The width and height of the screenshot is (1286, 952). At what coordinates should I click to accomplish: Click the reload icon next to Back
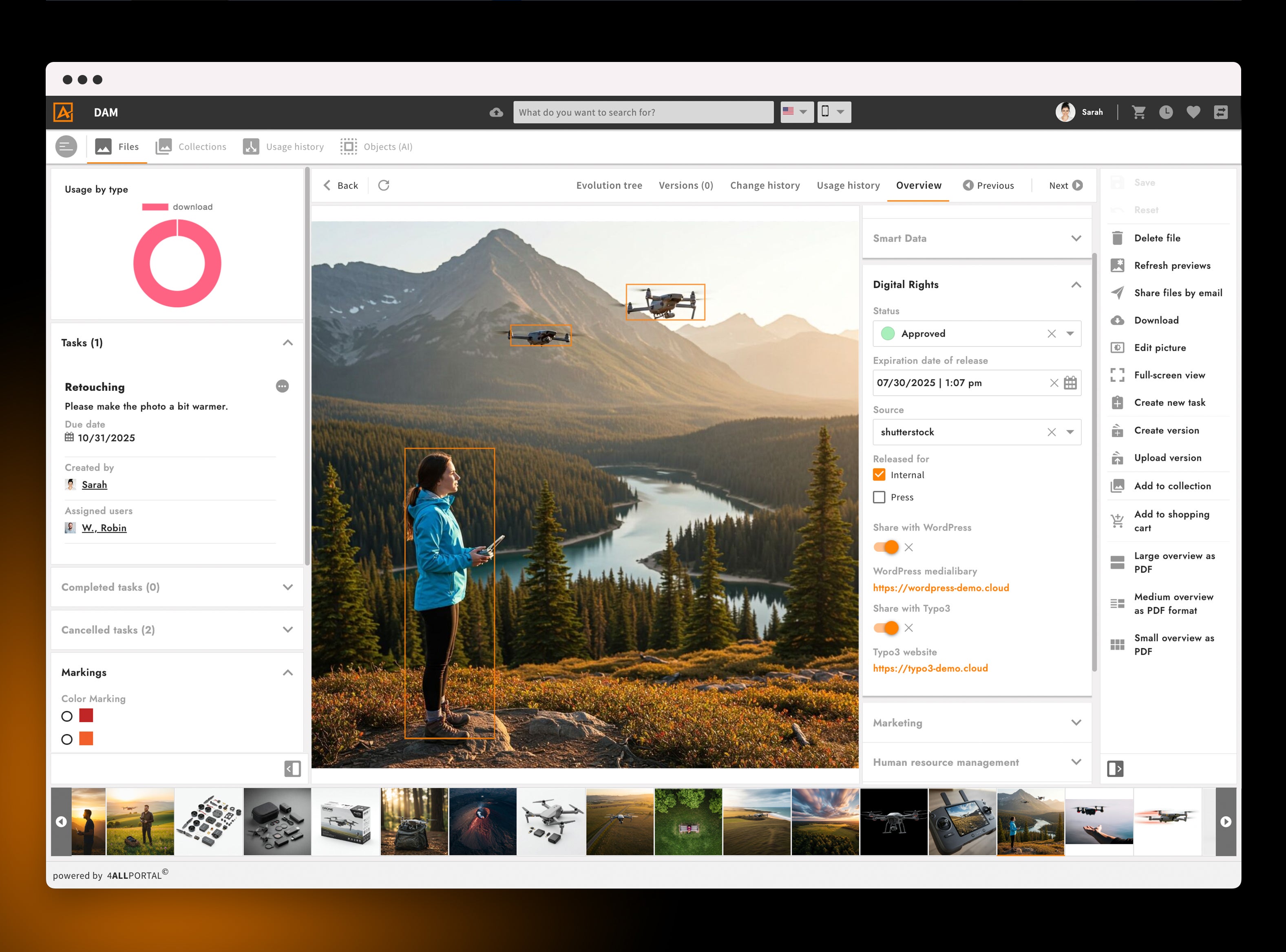coord(384,185)
